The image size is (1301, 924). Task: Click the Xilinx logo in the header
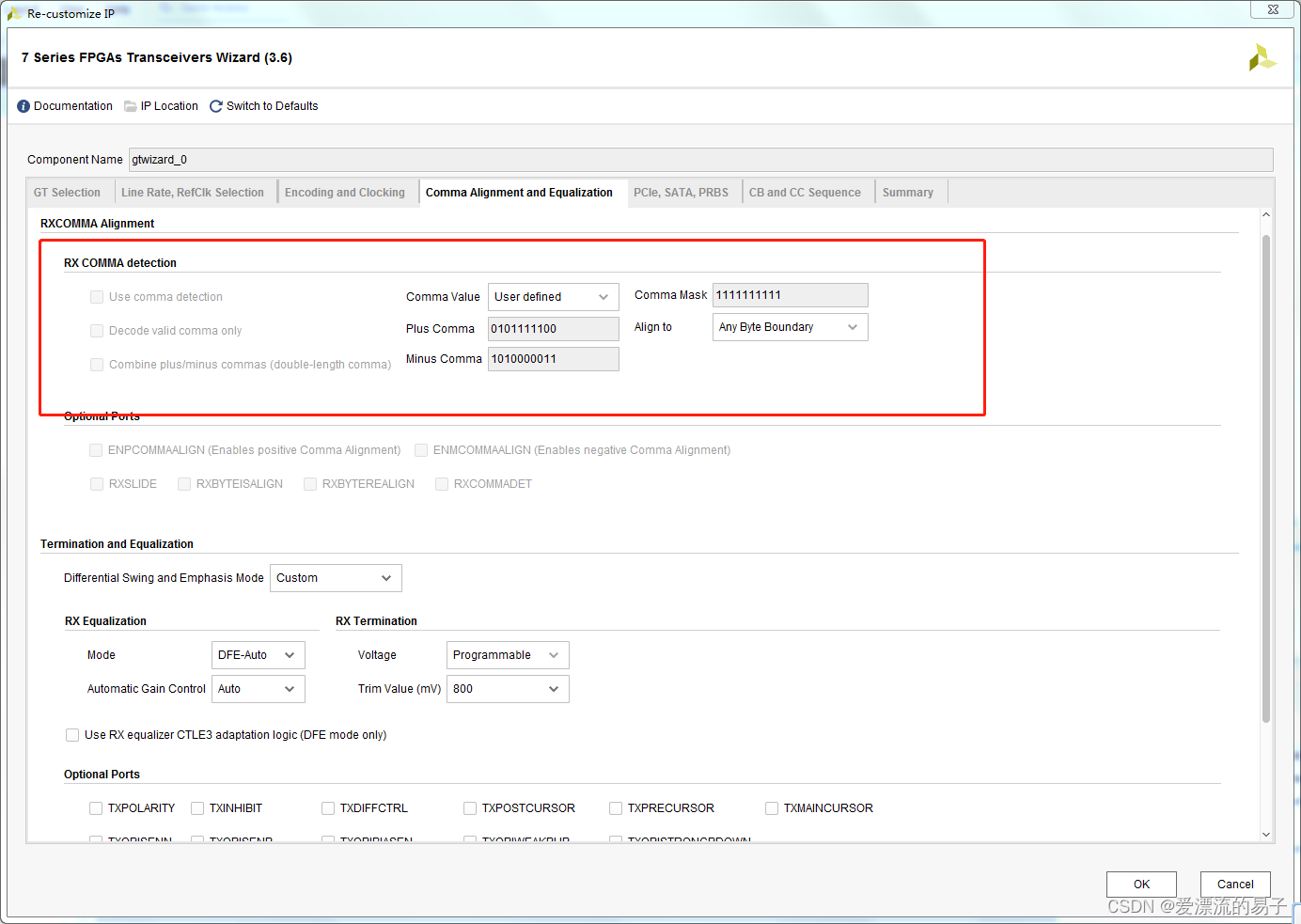point(1262,57)
